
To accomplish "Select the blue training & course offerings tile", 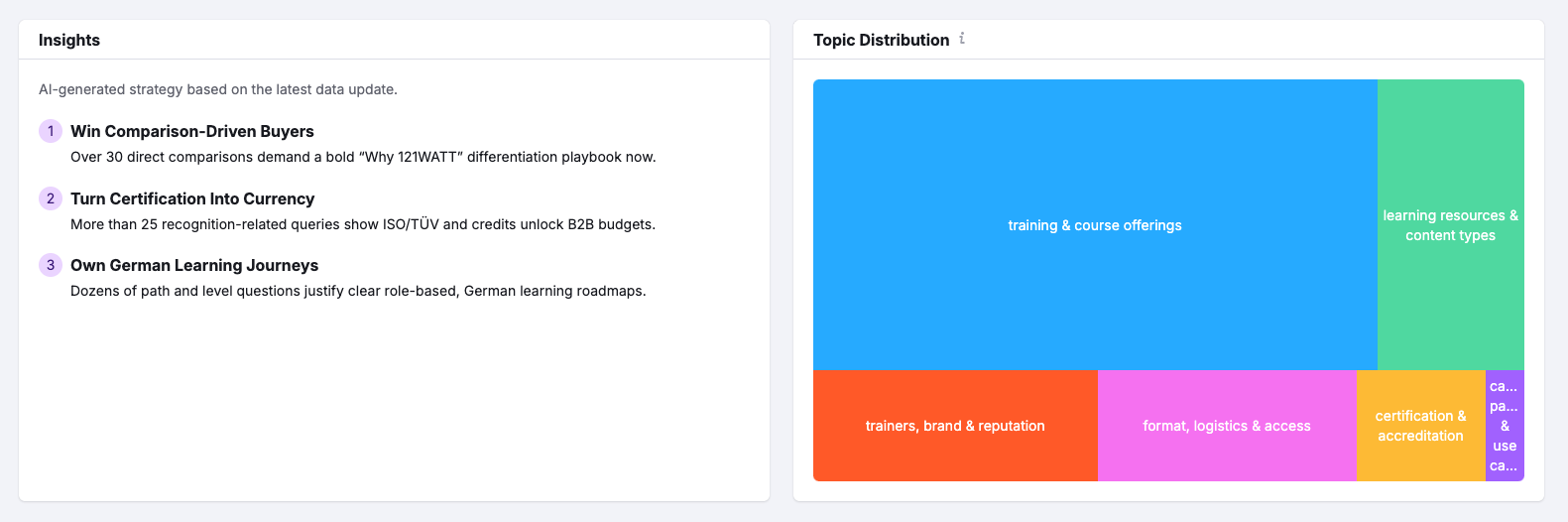I will click(x=1095, y=225).
